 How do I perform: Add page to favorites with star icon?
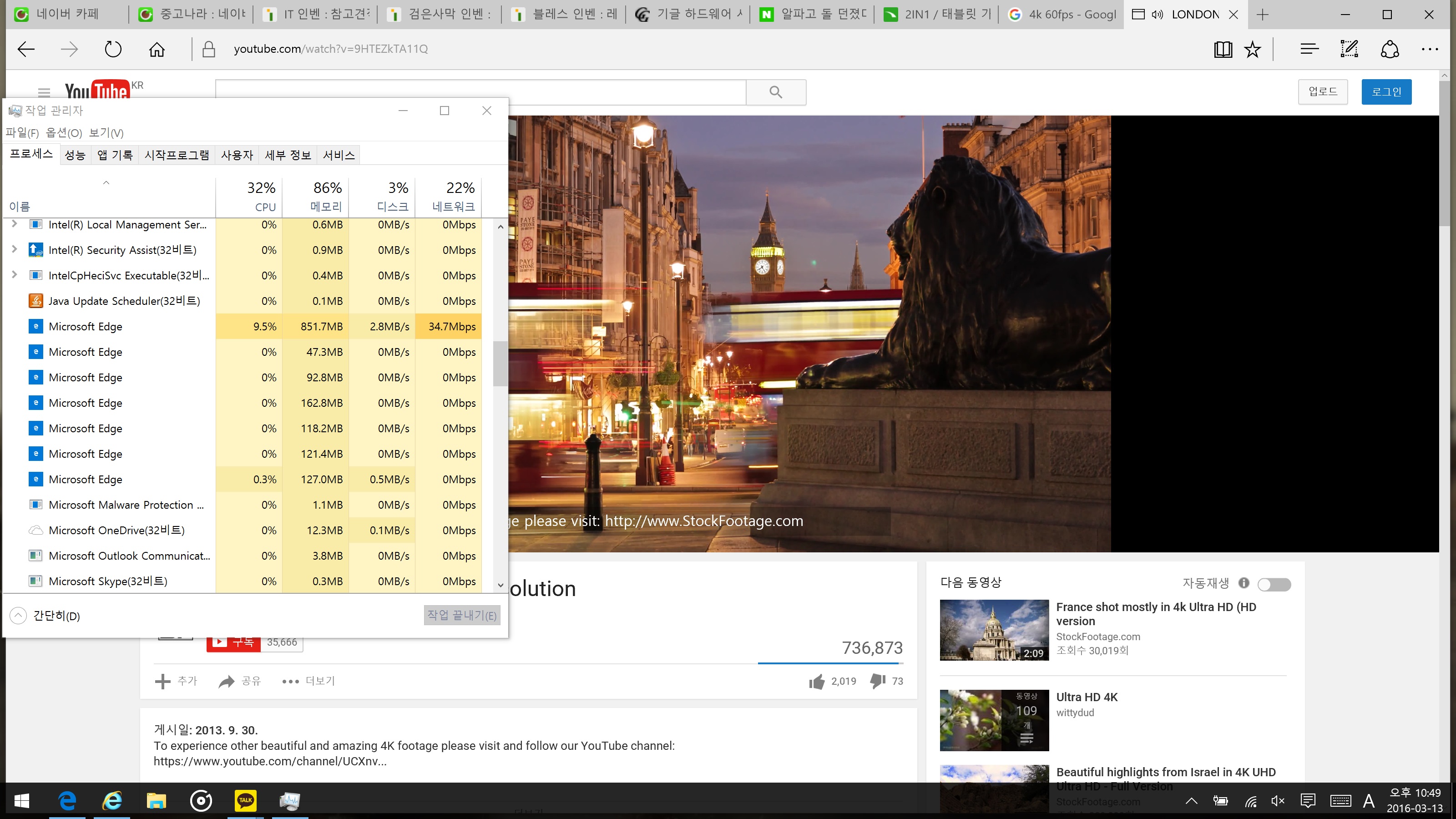click(x=1253, y=49)
